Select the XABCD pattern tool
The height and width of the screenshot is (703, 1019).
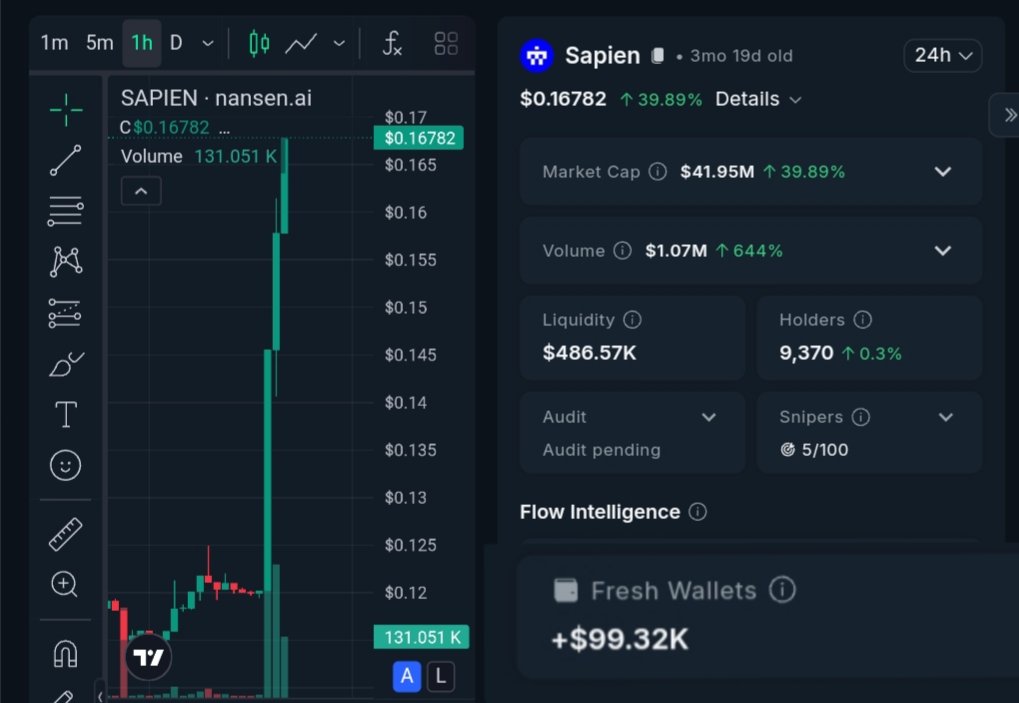coord(66,262)
